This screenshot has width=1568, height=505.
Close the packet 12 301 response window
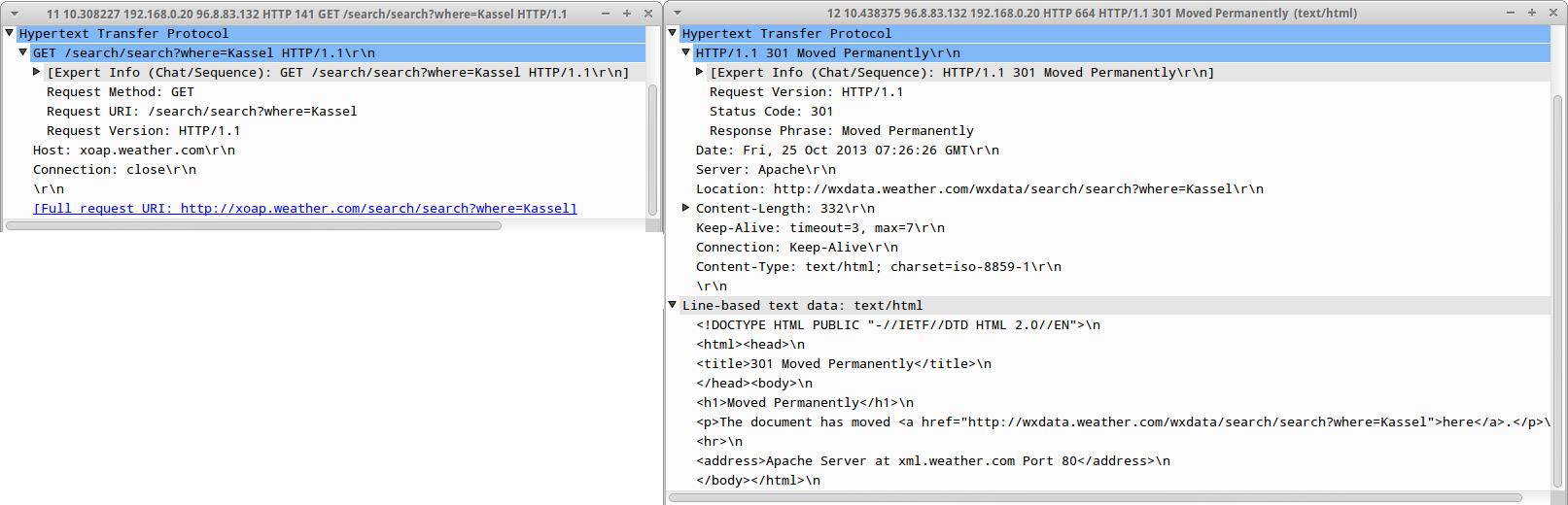coord(1552,13)
